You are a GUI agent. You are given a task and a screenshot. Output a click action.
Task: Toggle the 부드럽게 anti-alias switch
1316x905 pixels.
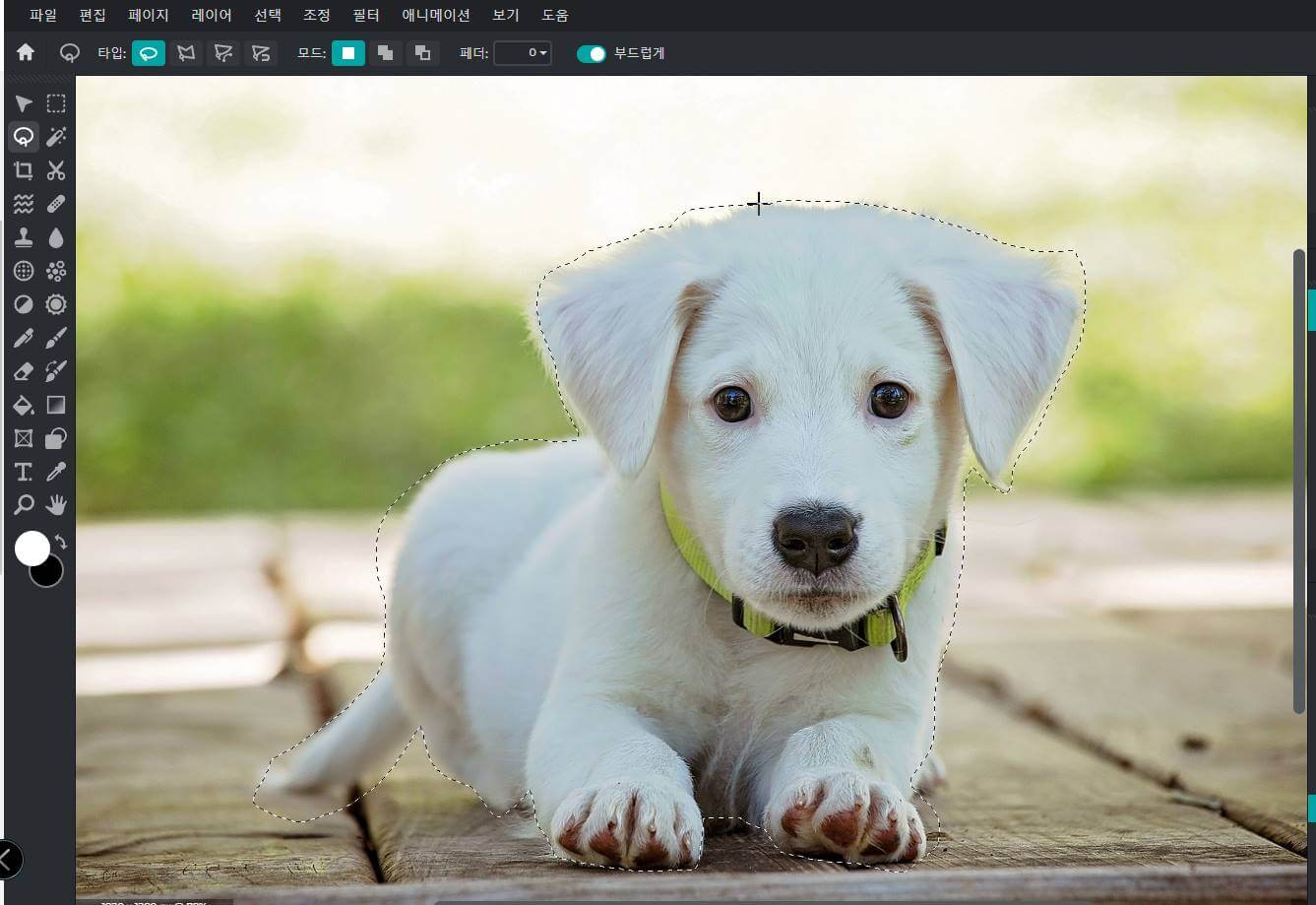click(x=591, y=54)
